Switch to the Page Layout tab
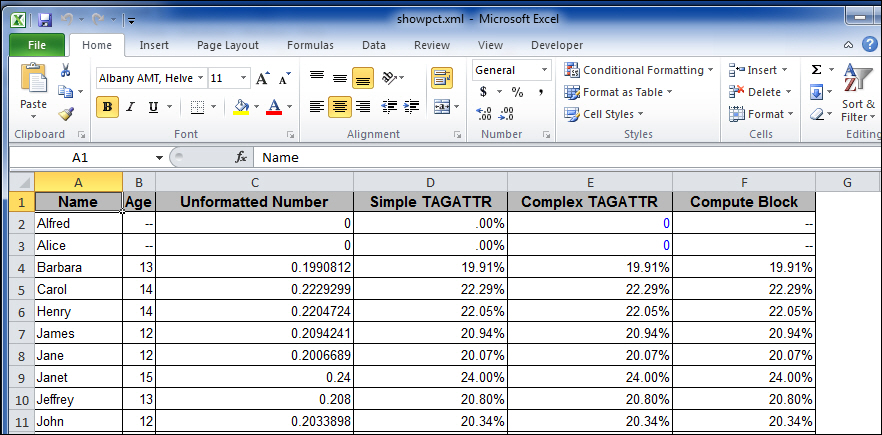This screenshot has width=882, height=435. tap(227, 45)
